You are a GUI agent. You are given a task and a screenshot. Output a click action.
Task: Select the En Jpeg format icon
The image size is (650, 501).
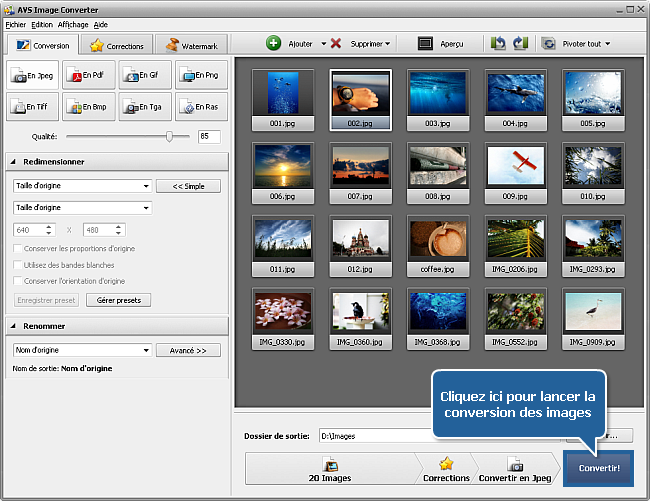point(32,75)
